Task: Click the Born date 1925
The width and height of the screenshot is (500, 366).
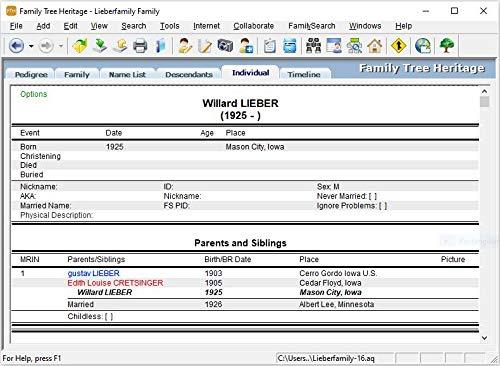Action: click(x=115, y=147)
